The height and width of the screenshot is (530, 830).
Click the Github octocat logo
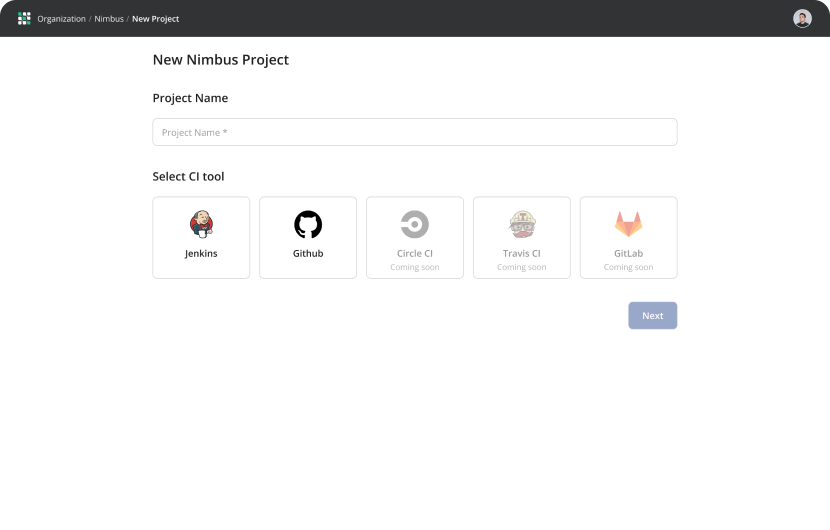308,224
